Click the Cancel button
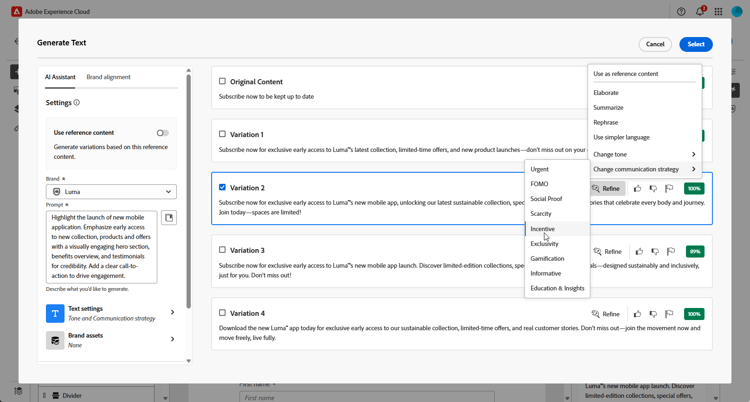 point(655,44)
